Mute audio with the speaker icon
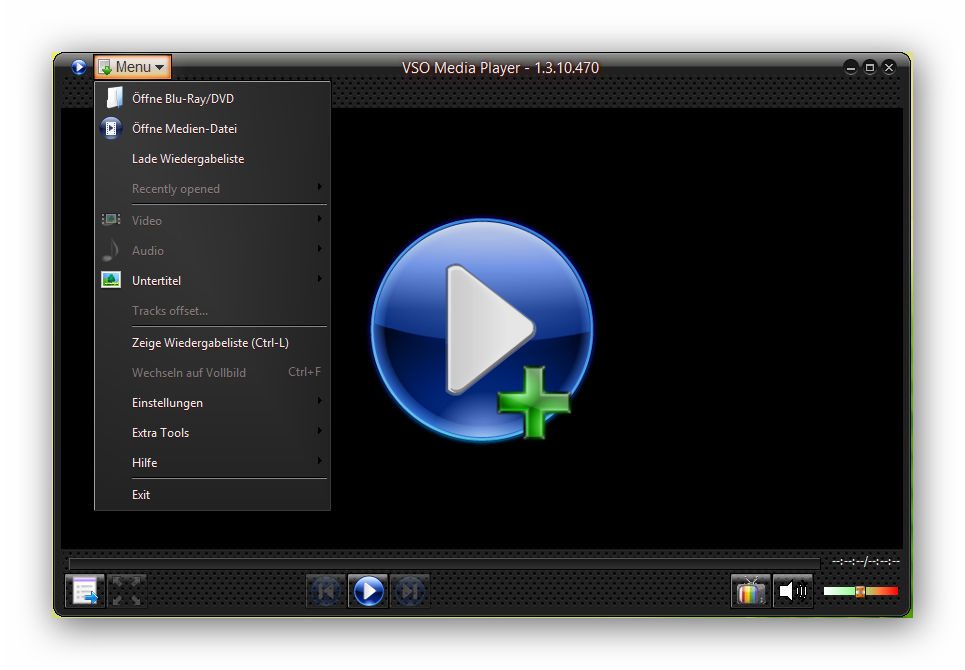 pyautogui.click(x=793, y=591)
